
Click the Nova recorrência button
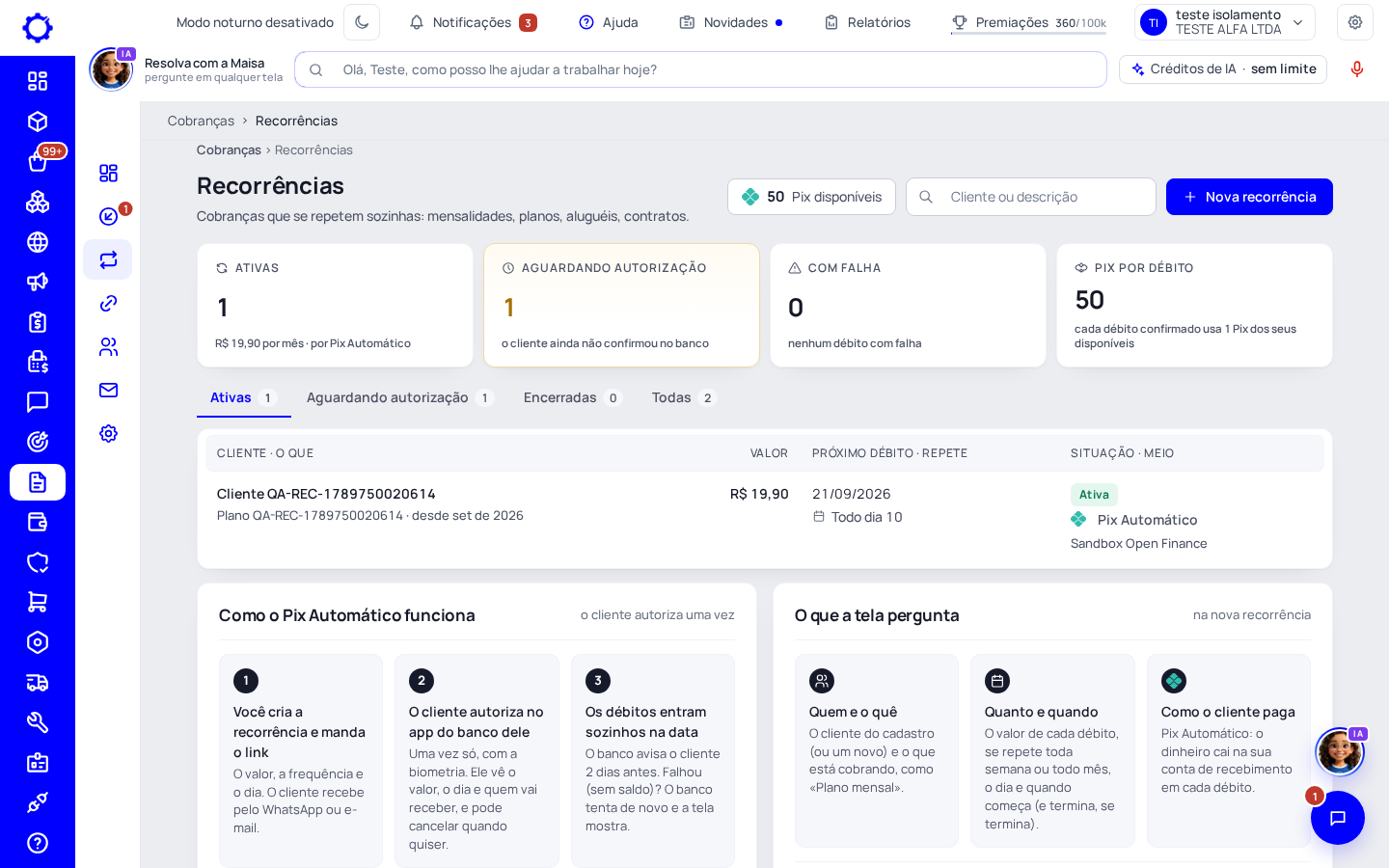point(1249,197)
